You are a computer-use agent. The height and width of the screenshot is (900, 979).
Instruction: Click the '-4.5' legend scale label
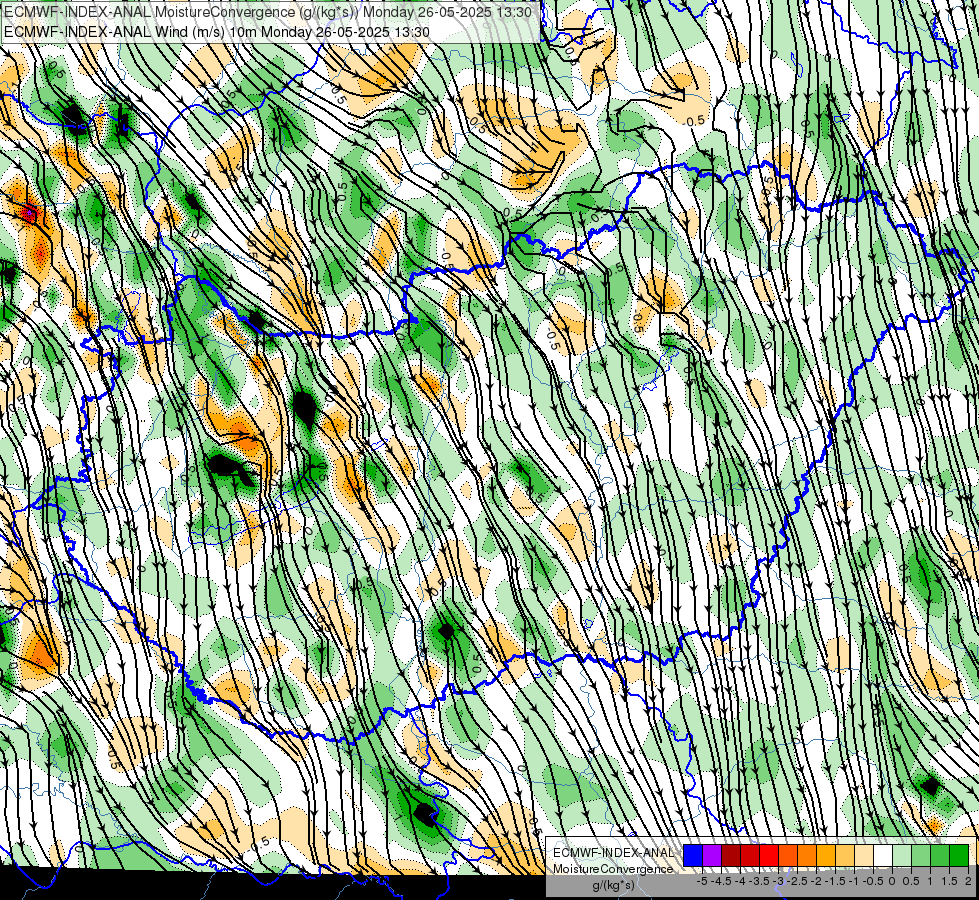pos(721,881)
